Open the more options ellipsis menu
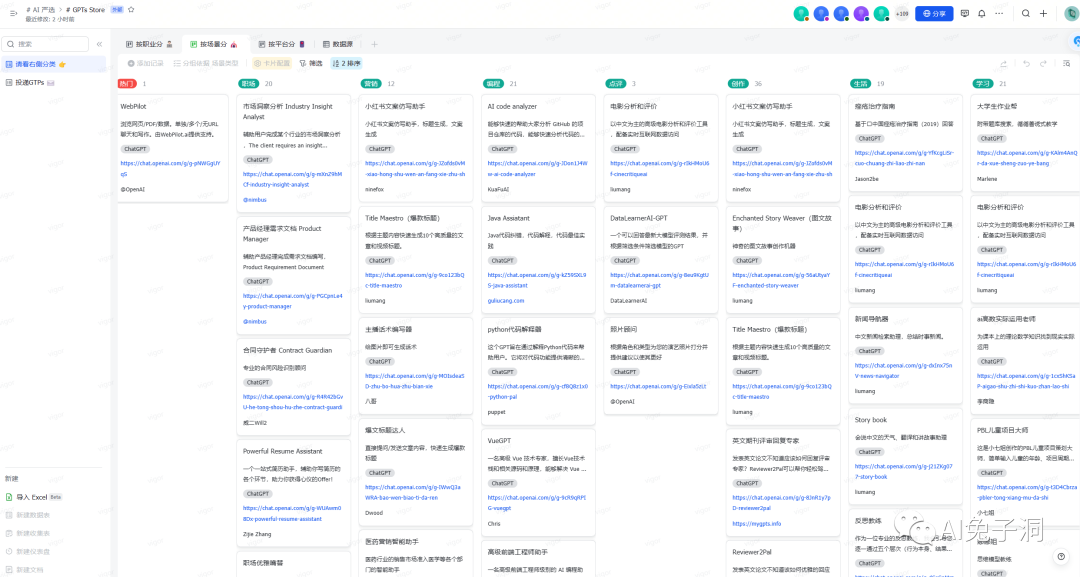This screenshot has width=1080, height=577. click(x=999, y=13)
